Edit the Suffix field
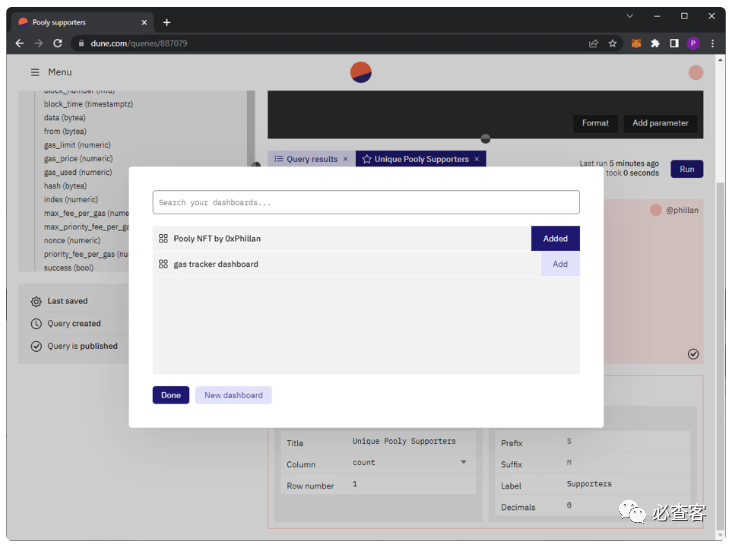This screenshot has width=730, height=545. point(624,463)
